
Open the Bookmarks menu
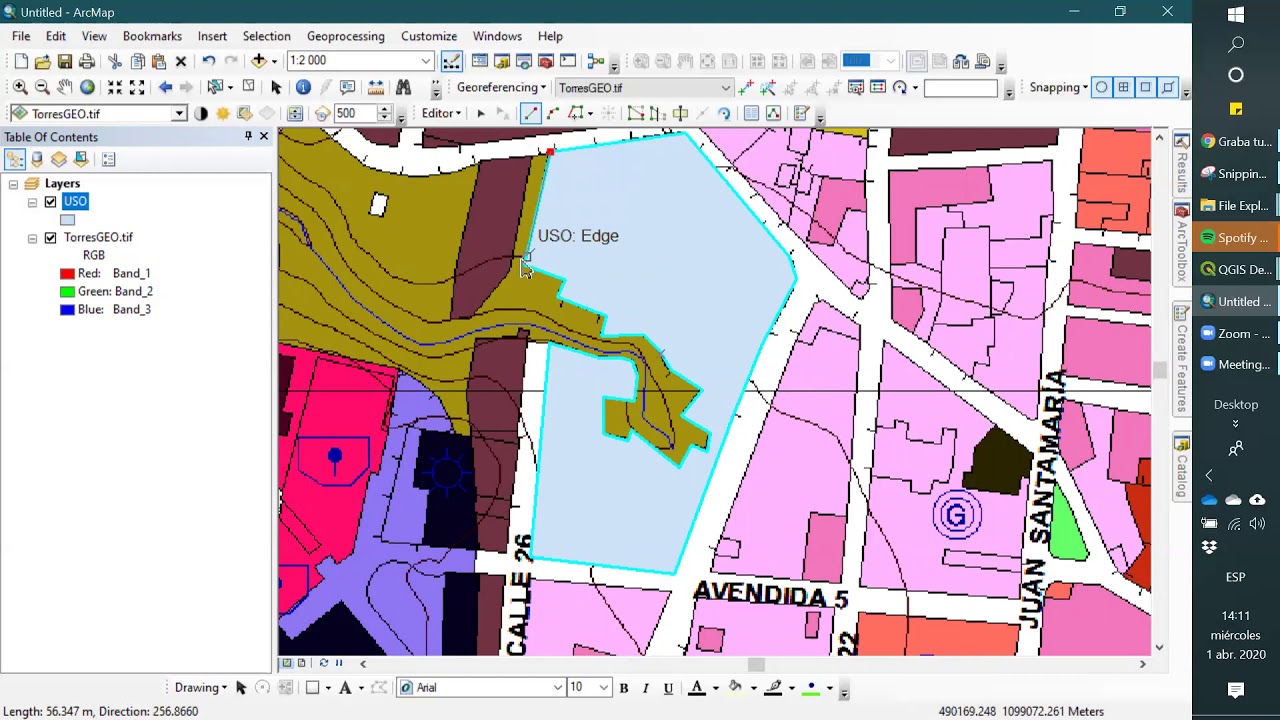152,36
